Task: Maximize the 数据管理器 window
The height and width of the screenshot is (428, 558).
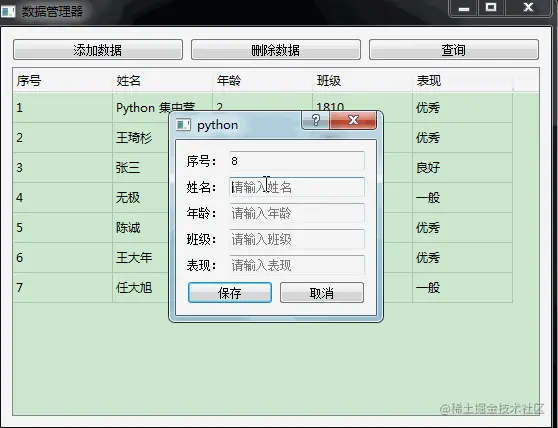Action: click(491, 8)
